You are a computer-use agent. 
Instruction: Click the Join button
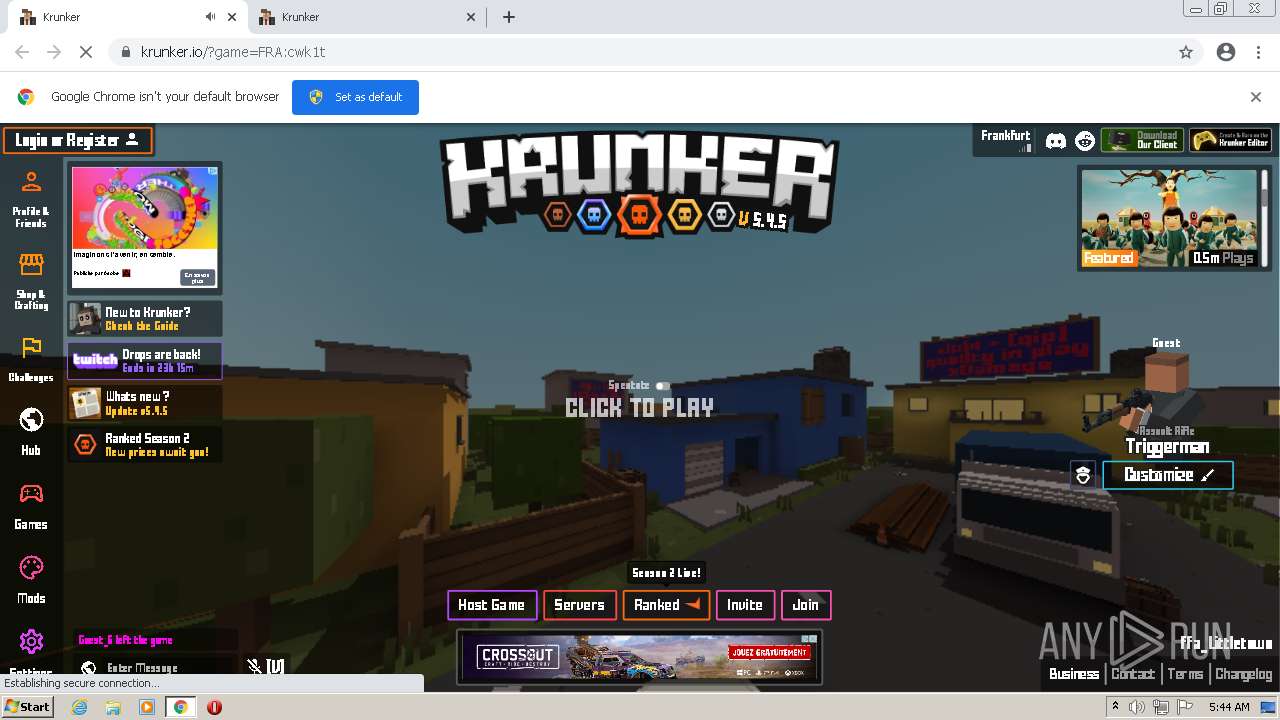click(806, 605)
